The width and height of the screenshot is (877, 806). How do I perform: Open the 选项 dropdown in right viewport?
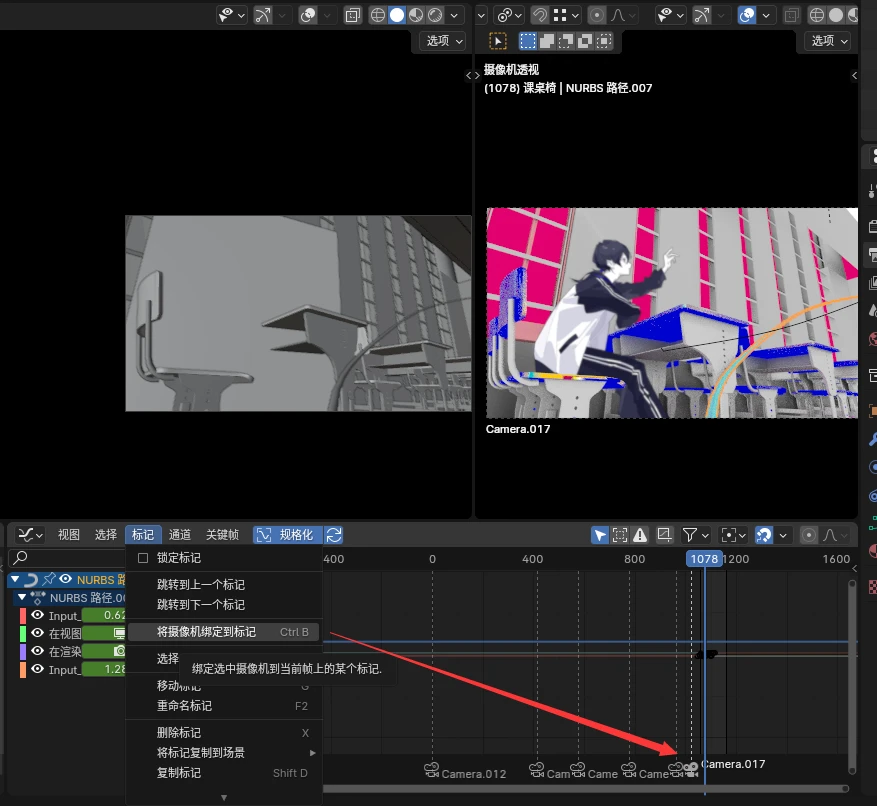[x=828, y=41]
